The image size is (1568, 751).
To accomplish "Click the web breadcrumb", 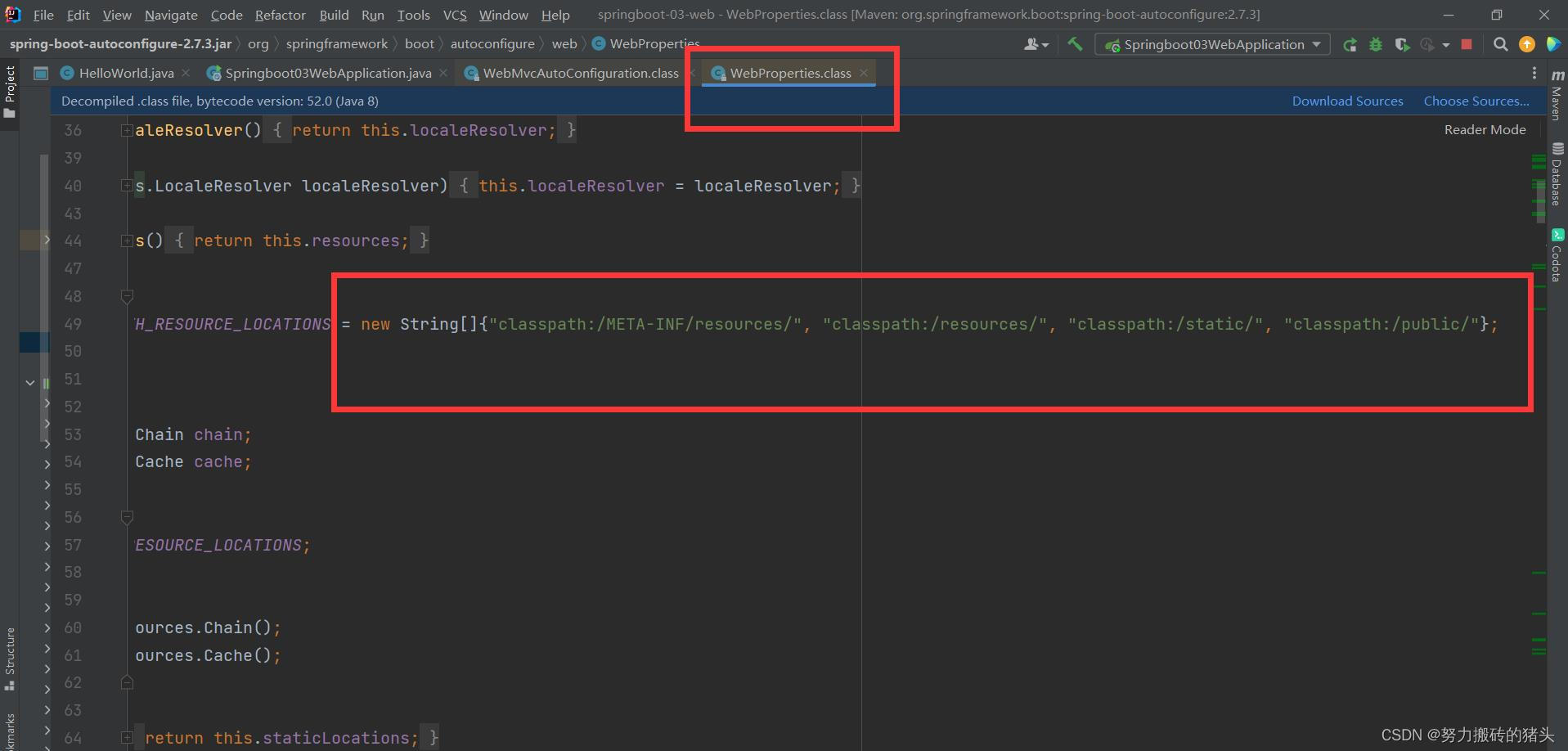I will coord(564,44).
